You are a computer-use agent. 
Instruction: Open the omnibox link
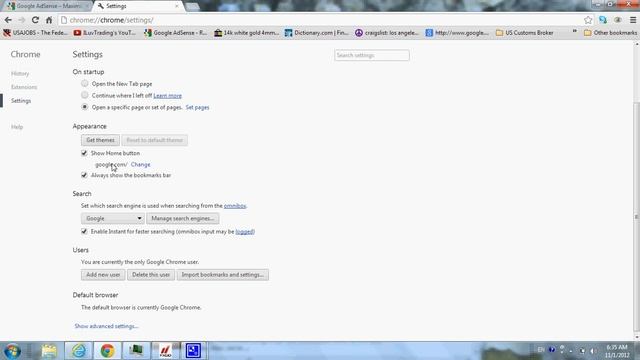(x=235, y=206)
